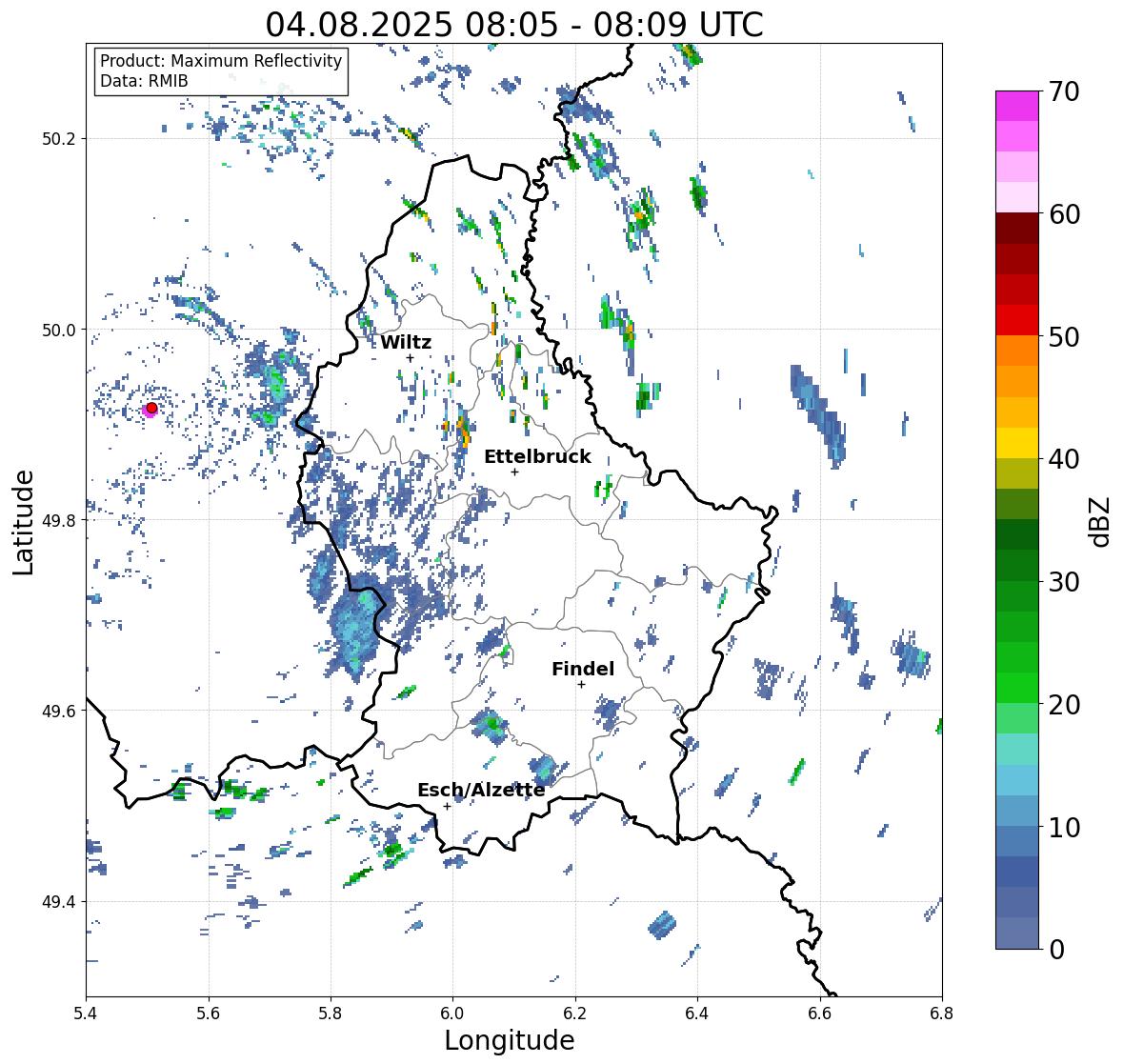Click the 30 tick on the colorbar
The image size is (1123, 1064).
pyautogui.click(x=1063, y=581)
